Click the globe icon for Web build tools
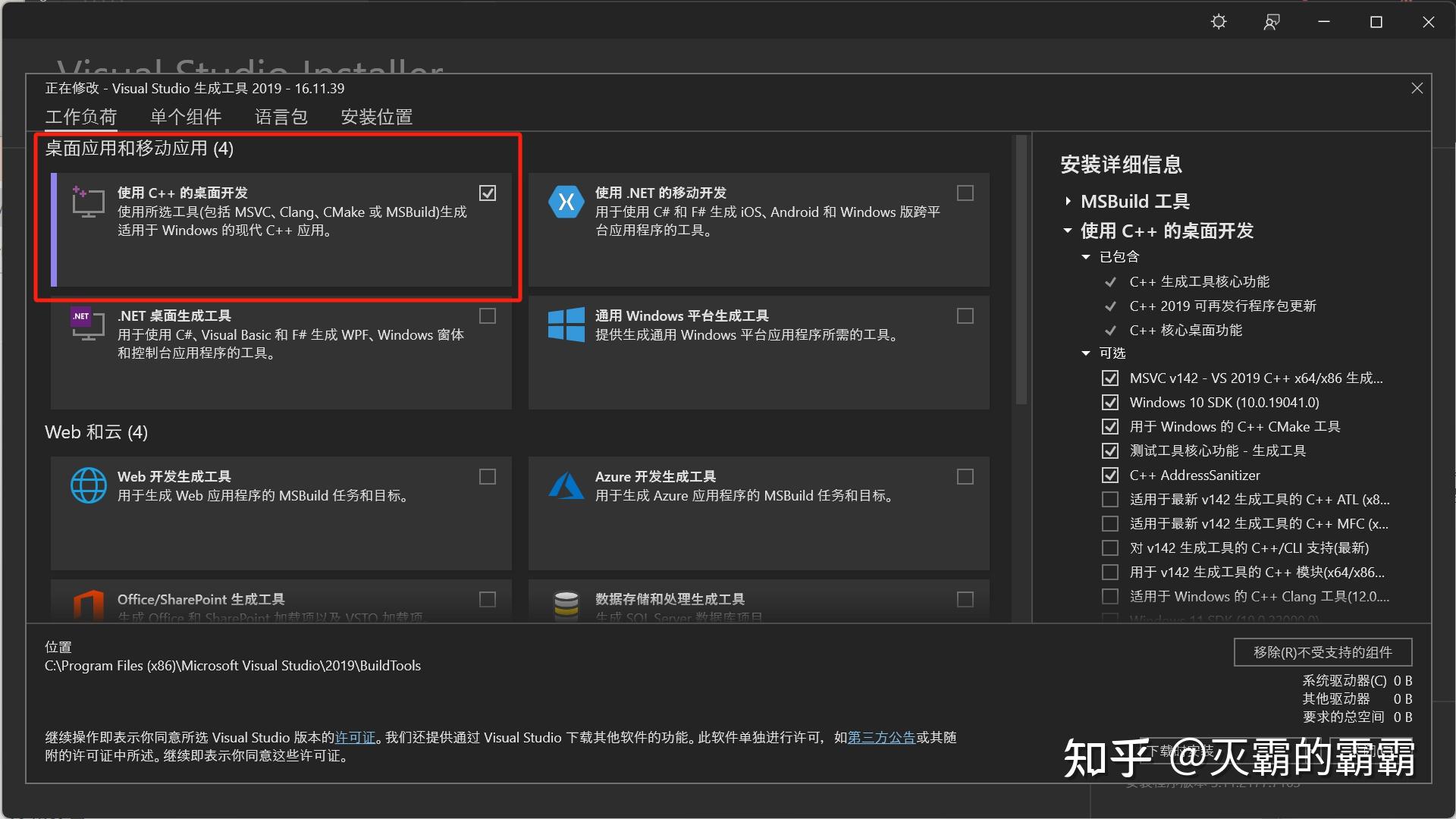The image size is (1456, 819). click(88, 485)
